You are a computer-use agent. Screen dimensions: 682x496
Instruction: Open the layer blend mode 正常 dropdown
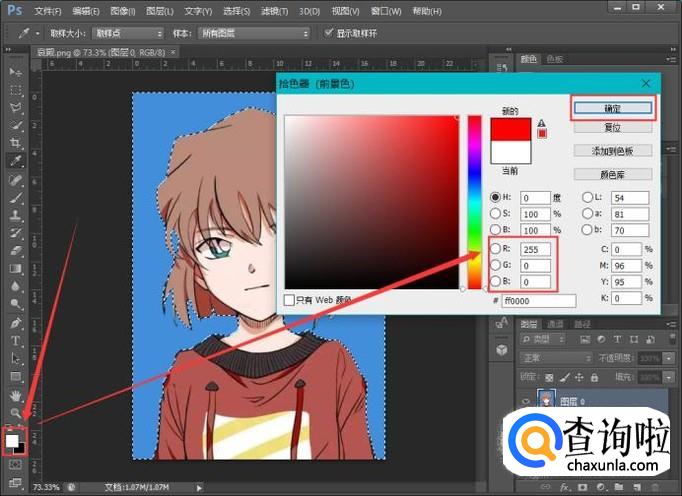(557, 358)
